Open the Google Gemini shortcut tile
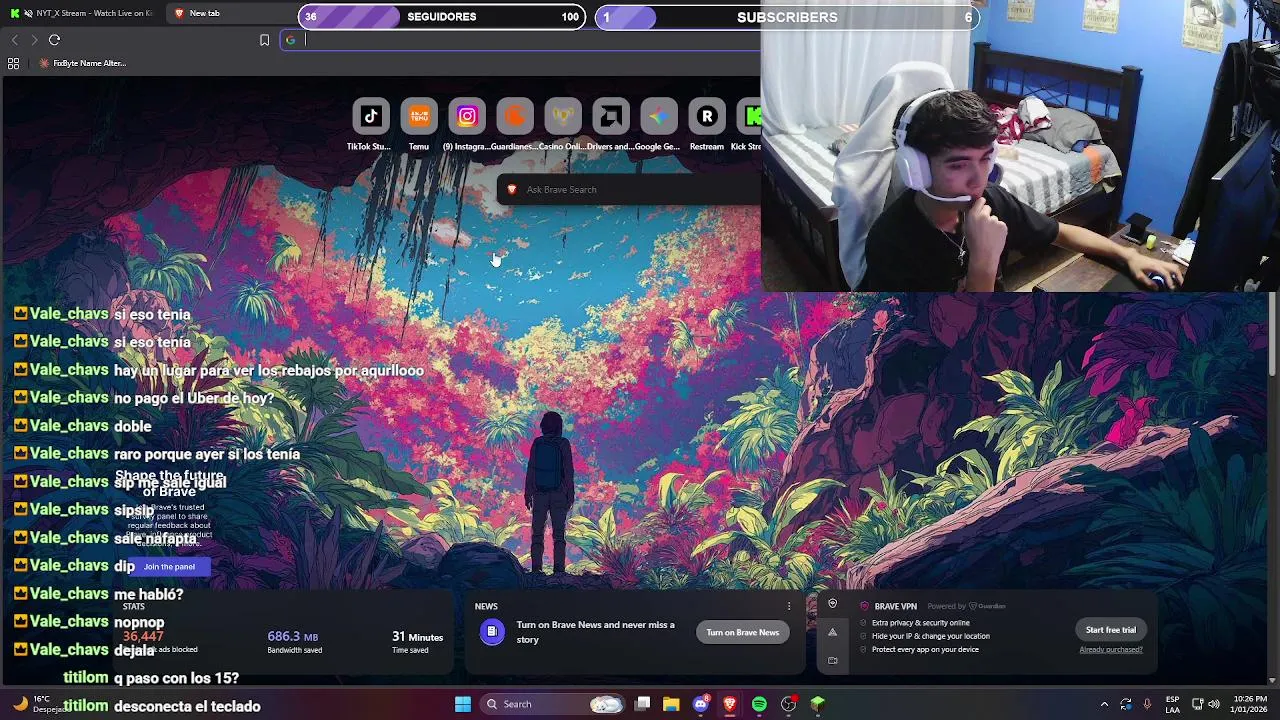Image resolution: width=1280 pixels, height=720 pixels. [659, 117]
